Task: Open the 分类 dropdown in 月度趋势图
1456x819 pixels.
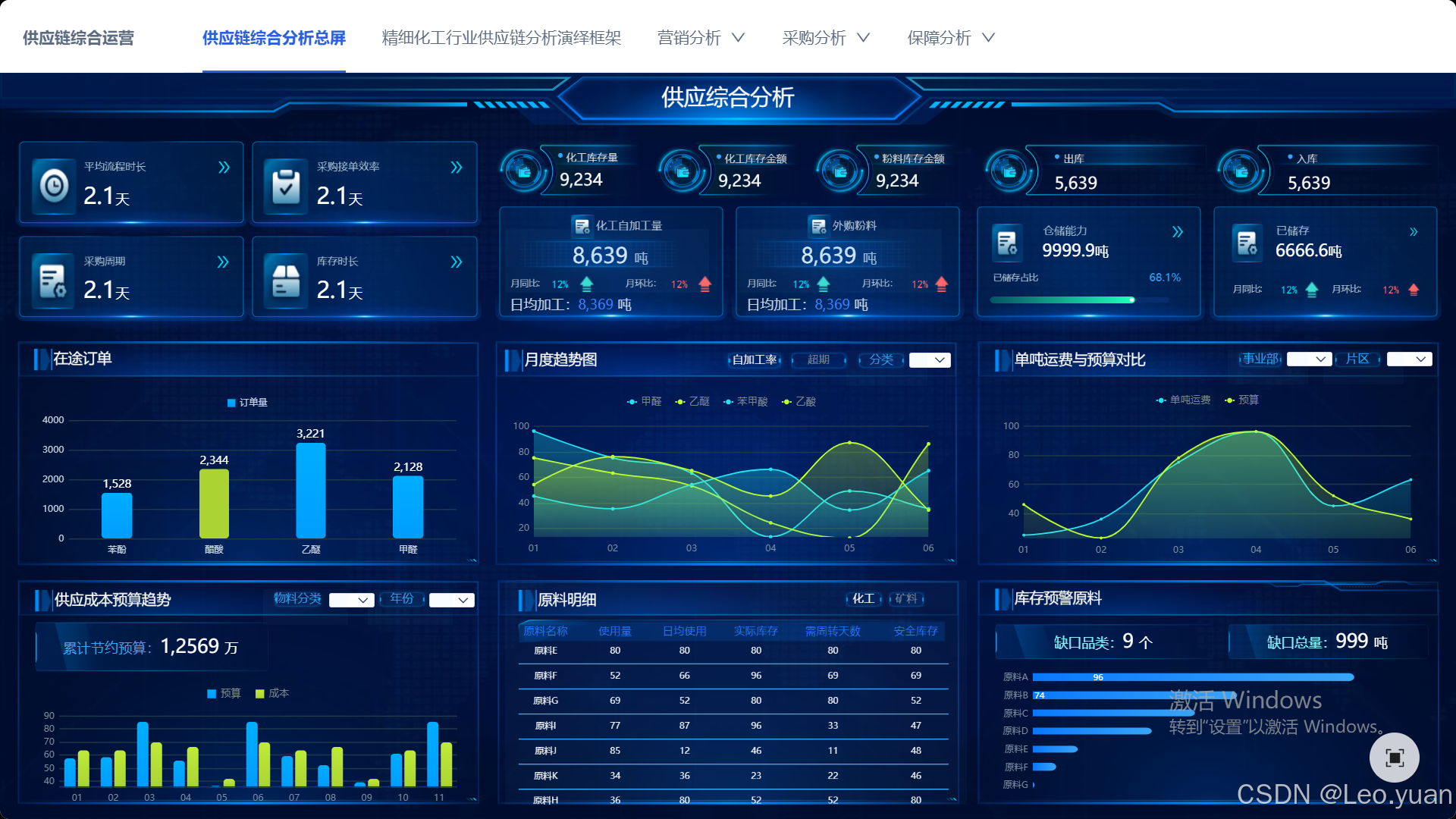Action: click(930, 360)
